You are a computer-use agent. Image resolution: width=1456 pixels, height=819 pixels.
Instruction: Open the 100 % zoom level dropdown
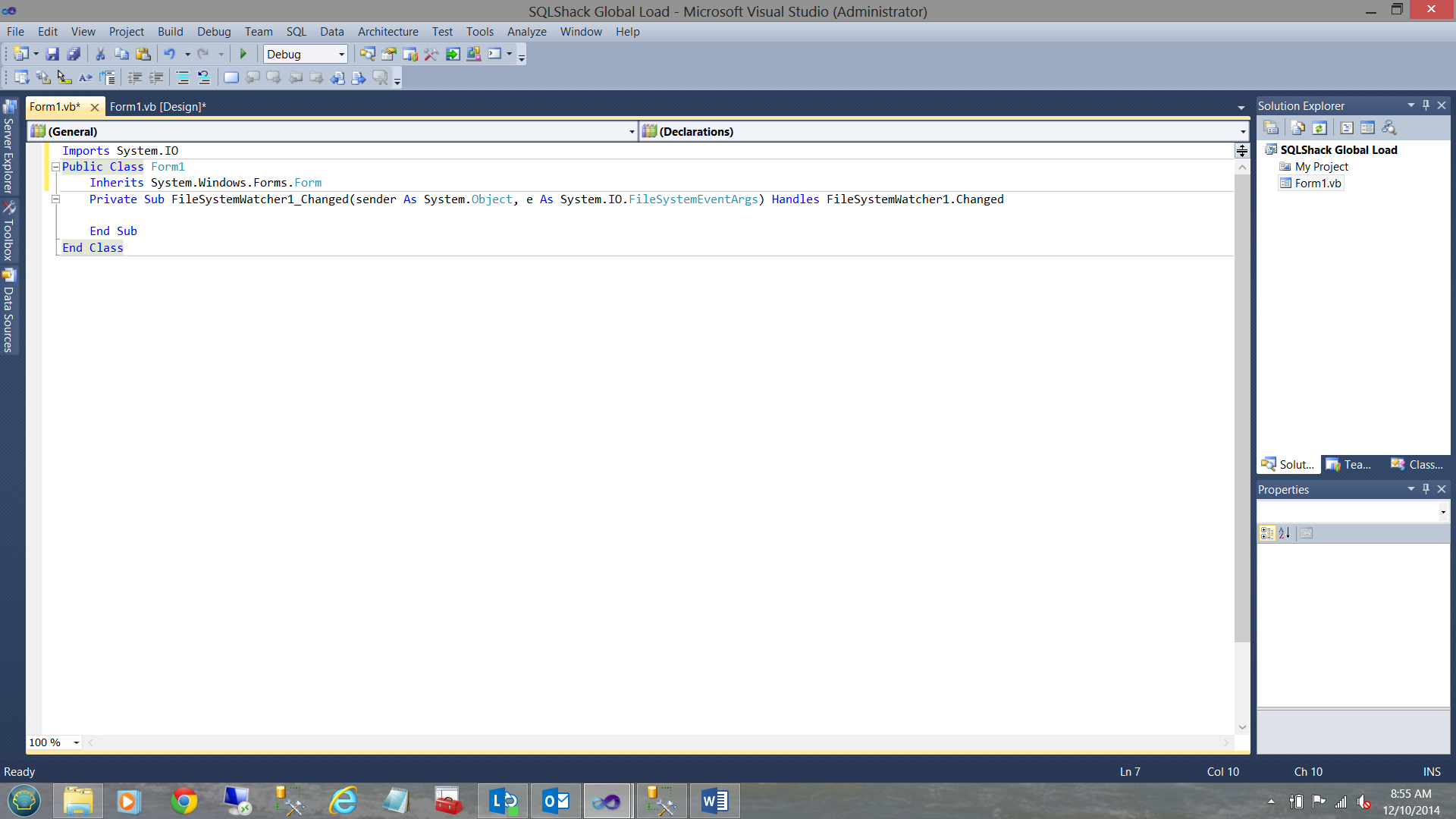point(77,743)
